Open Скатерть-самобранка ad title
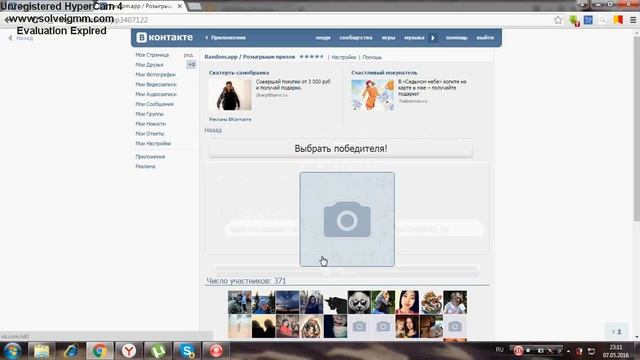The height and width of the screenshot is (360, 640). tap(239, 73)
